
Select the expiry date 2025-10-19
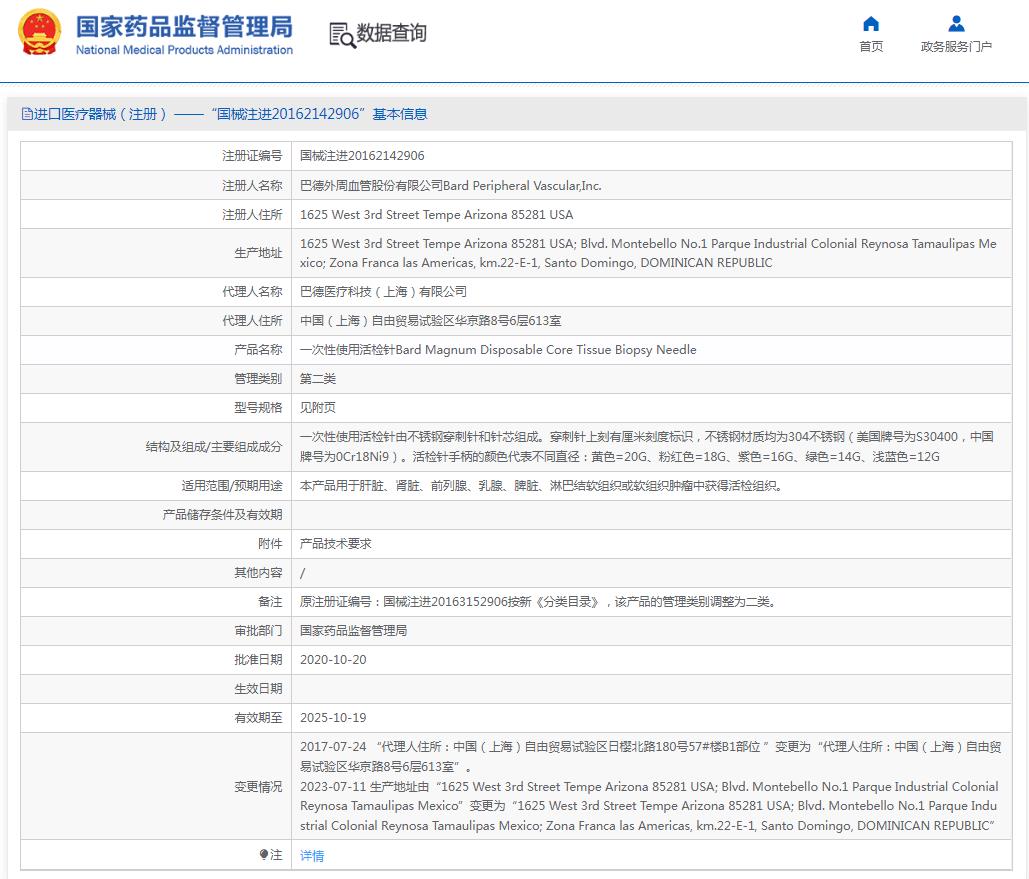(333, 718)
